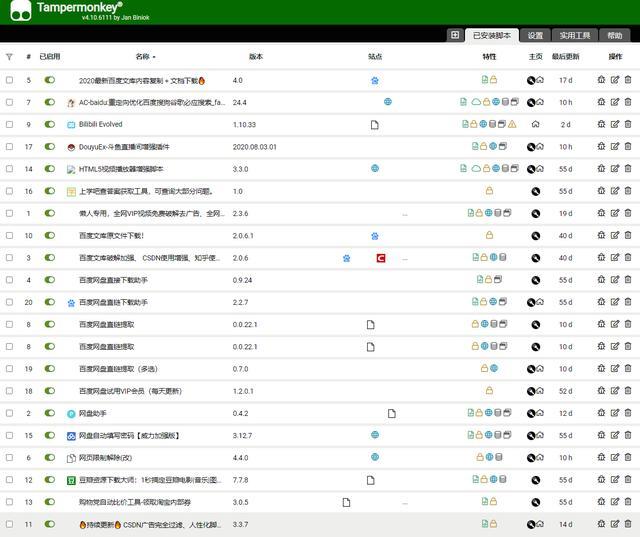Disable the Bilibili Evolved script toggle
The height and width of the screenshot is (537, 640).
(49, 124)
